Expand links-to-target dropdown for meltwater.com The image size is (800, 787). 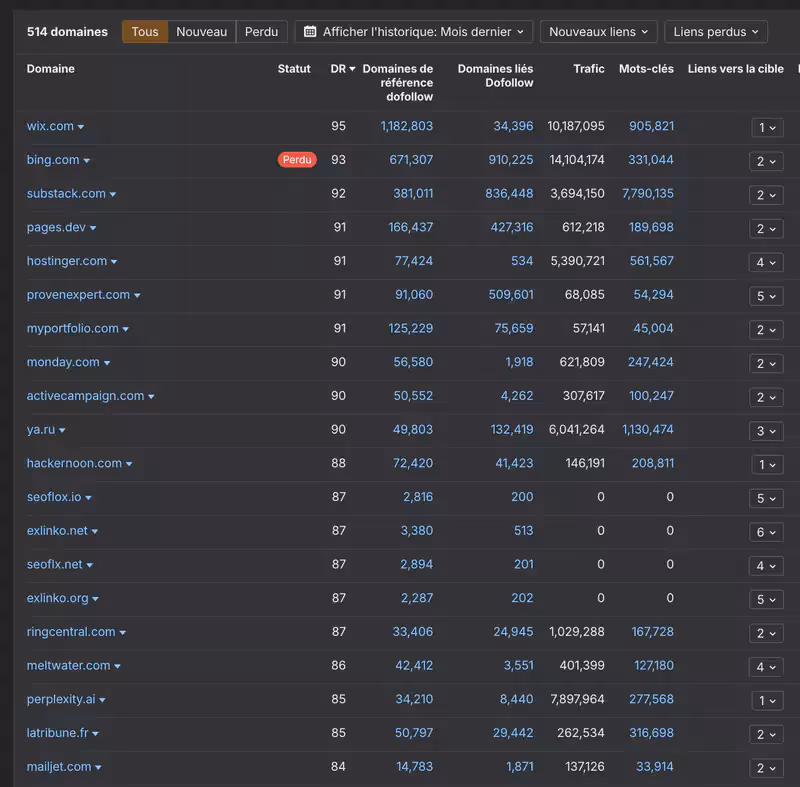(766, 667)
